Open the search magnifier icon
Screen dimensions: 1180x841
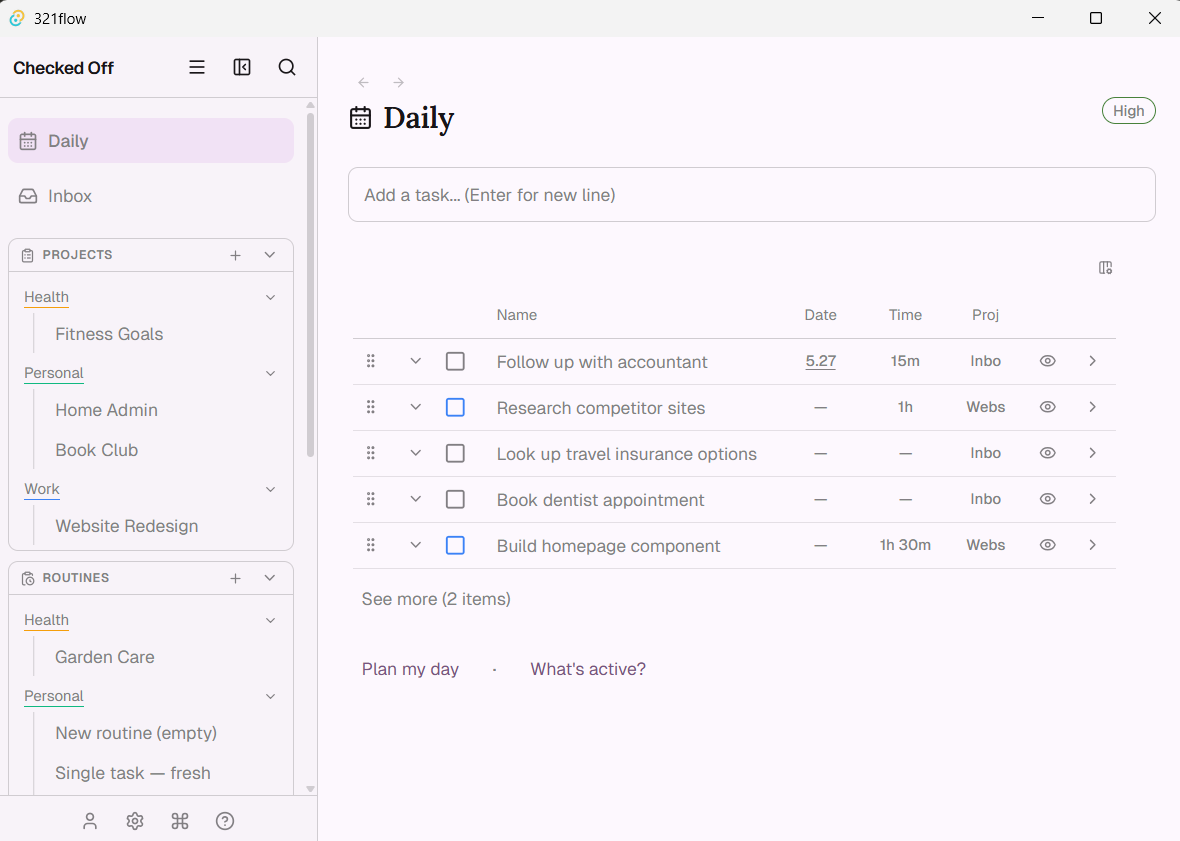(x=287, y=68)
